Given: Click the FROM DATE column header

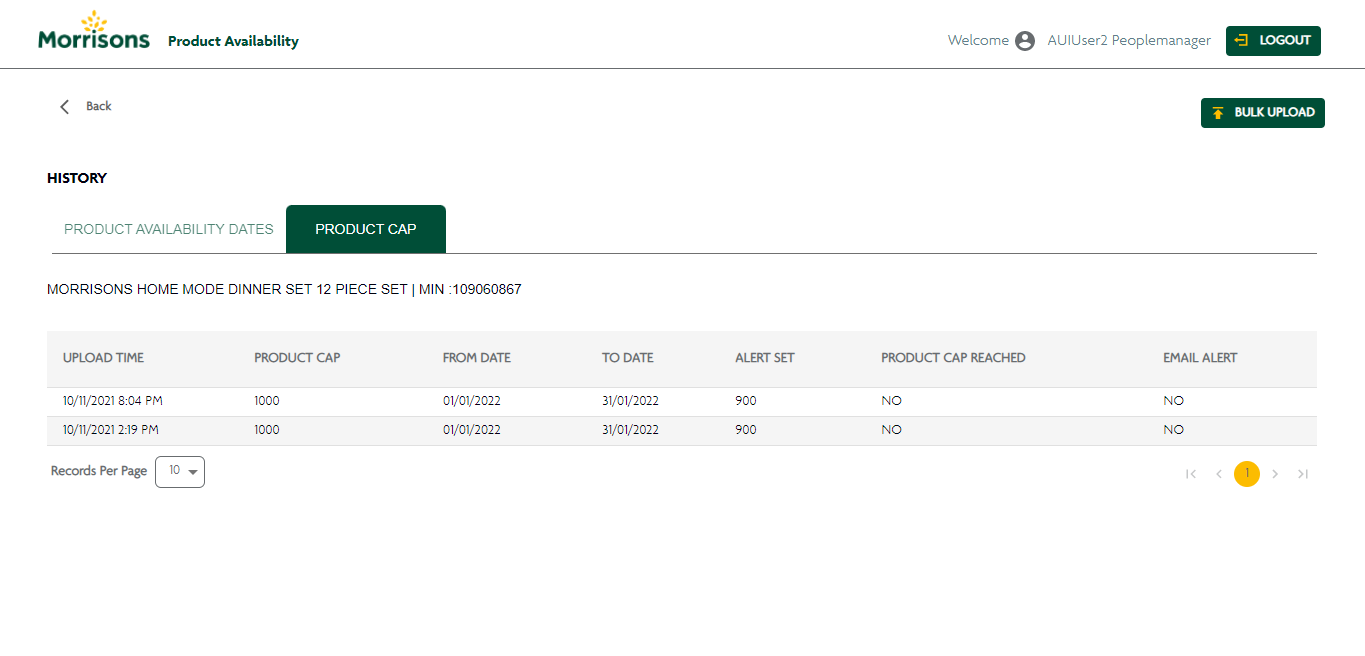Looking at the screenshot, I should pyautogui.click(x=477, y=358).
